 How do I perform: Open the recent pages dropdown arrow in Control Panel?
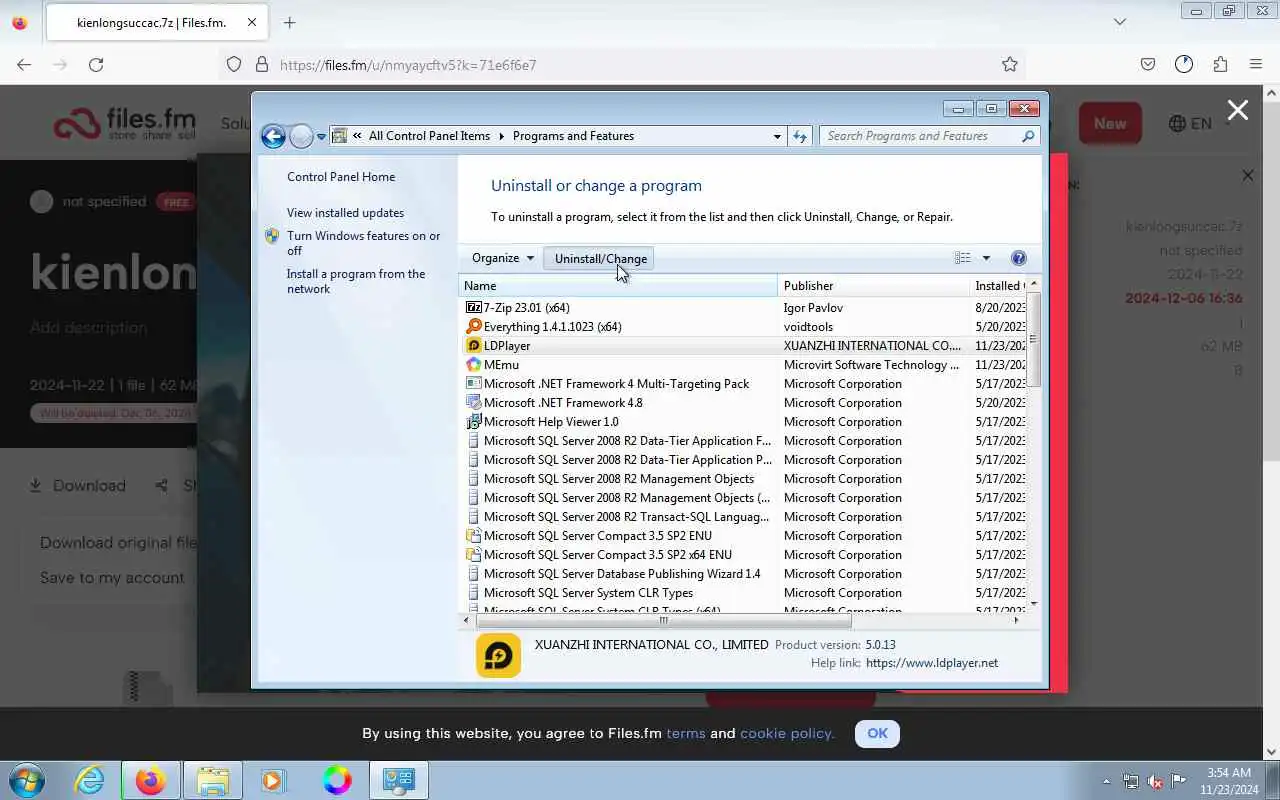[321, 137]
